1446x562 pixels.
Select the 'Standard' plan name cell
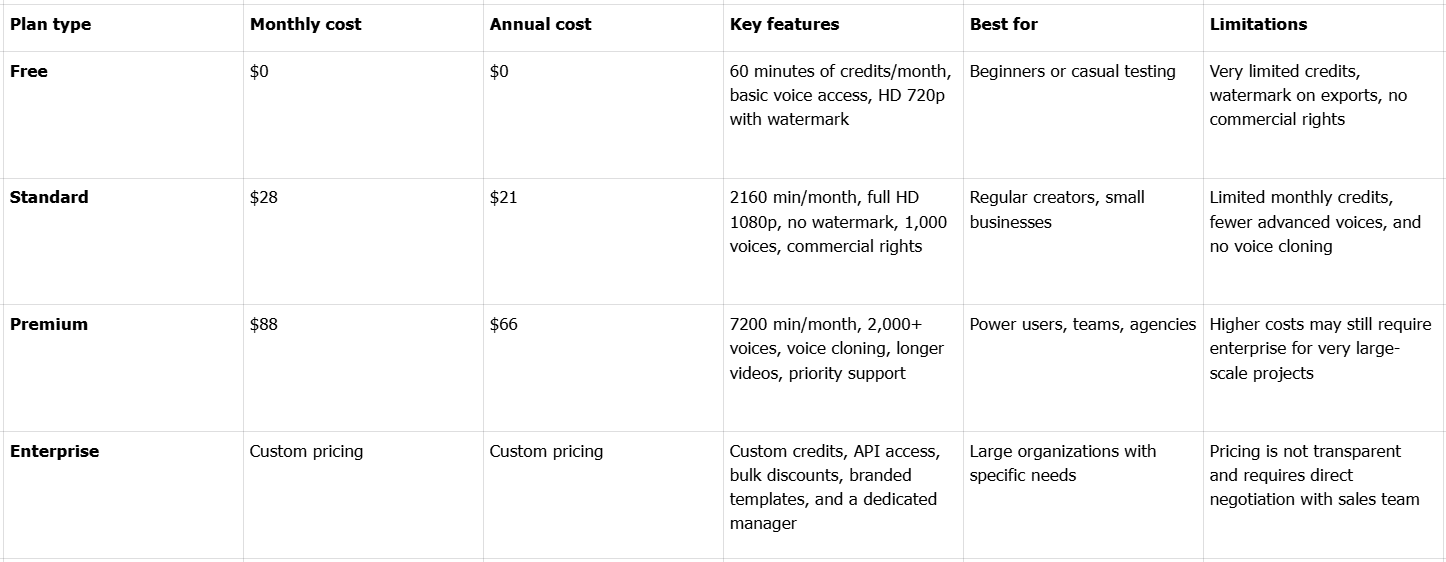(49, 197)
